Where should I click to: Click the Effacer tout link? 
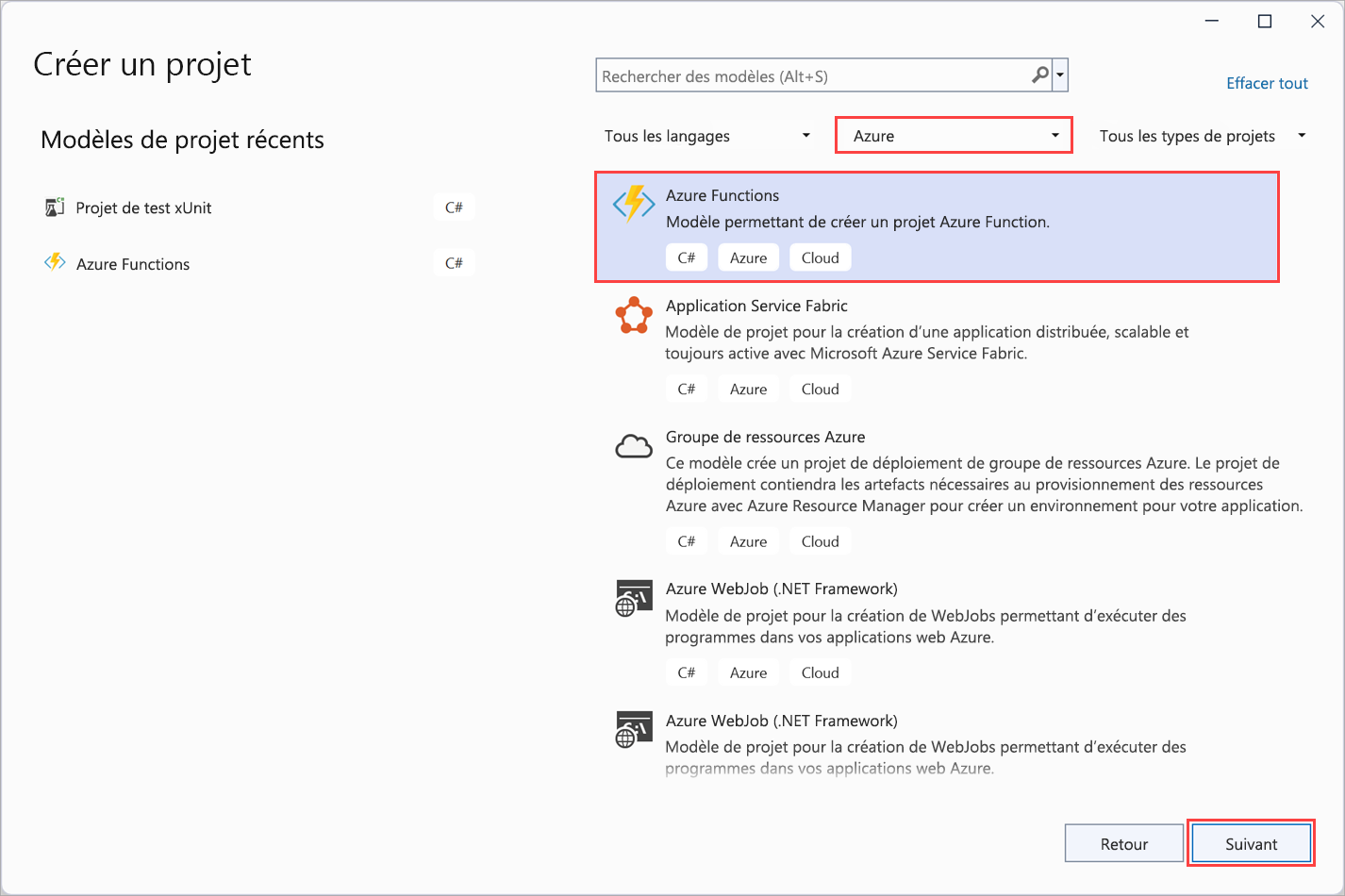[1267, 83]
